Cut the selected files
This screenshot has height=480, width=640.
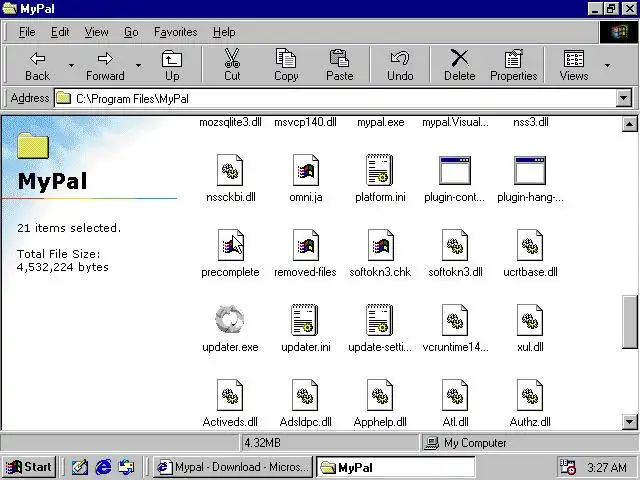[232, 65]
